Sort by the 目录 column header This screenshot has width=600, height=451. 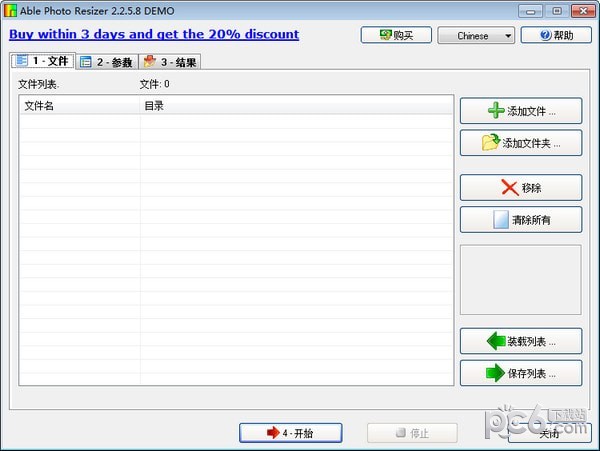coord(296,106)
